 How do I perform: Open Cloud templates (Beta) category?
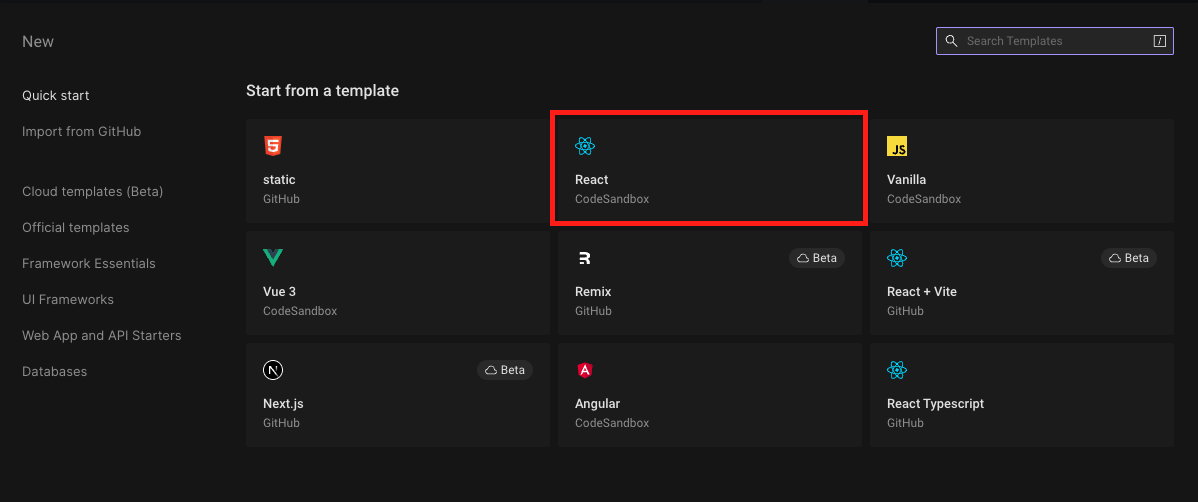[x=92, y=192]
